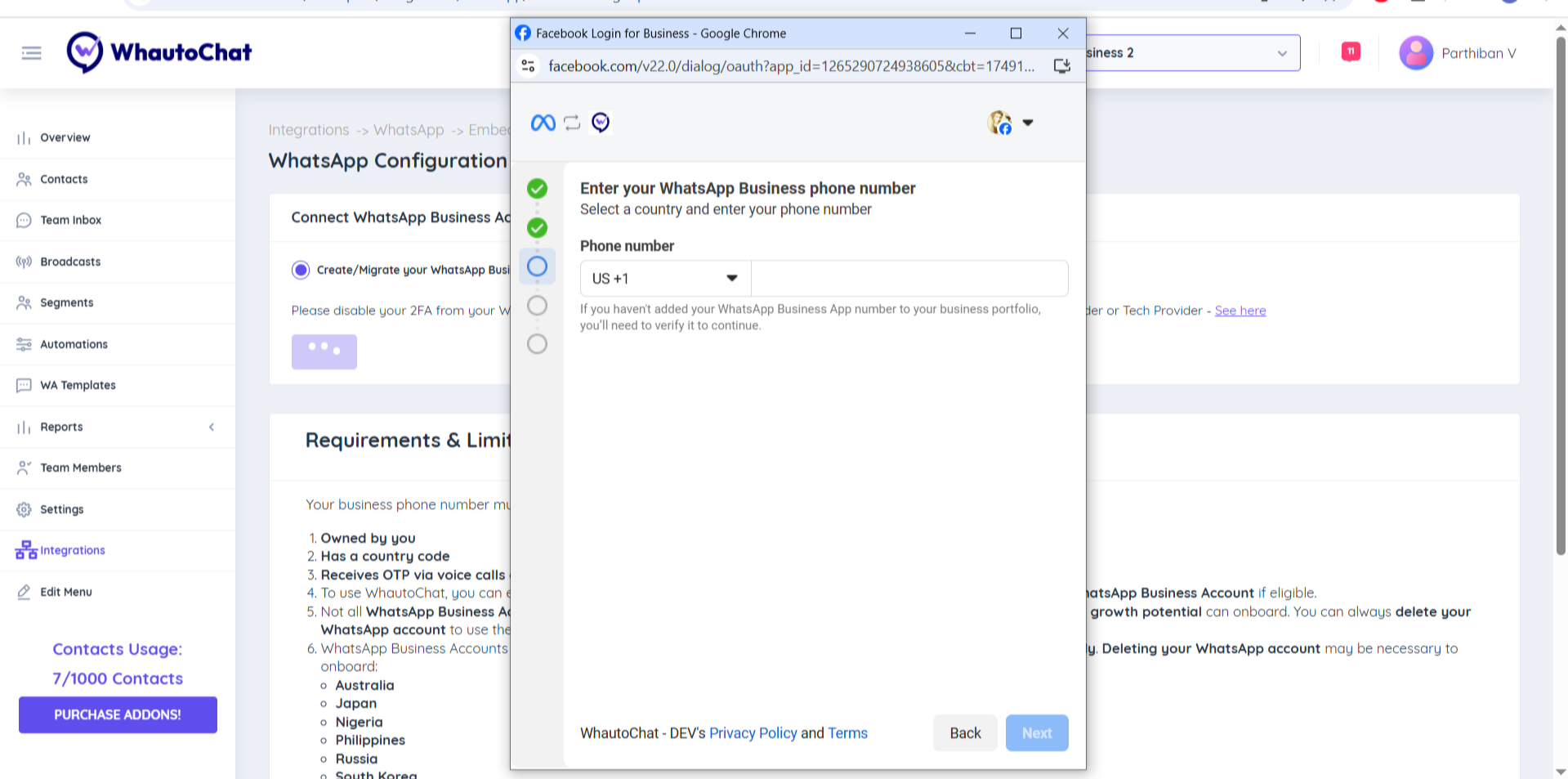Click the Parthiban V profile avatar
The image size is (1568, 779).
[1416, 53]
